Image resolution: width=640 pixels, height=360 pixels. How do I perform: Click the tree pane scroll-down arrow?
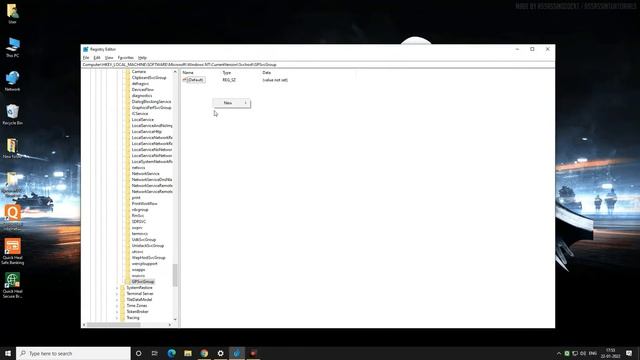[x=175, y=319]
